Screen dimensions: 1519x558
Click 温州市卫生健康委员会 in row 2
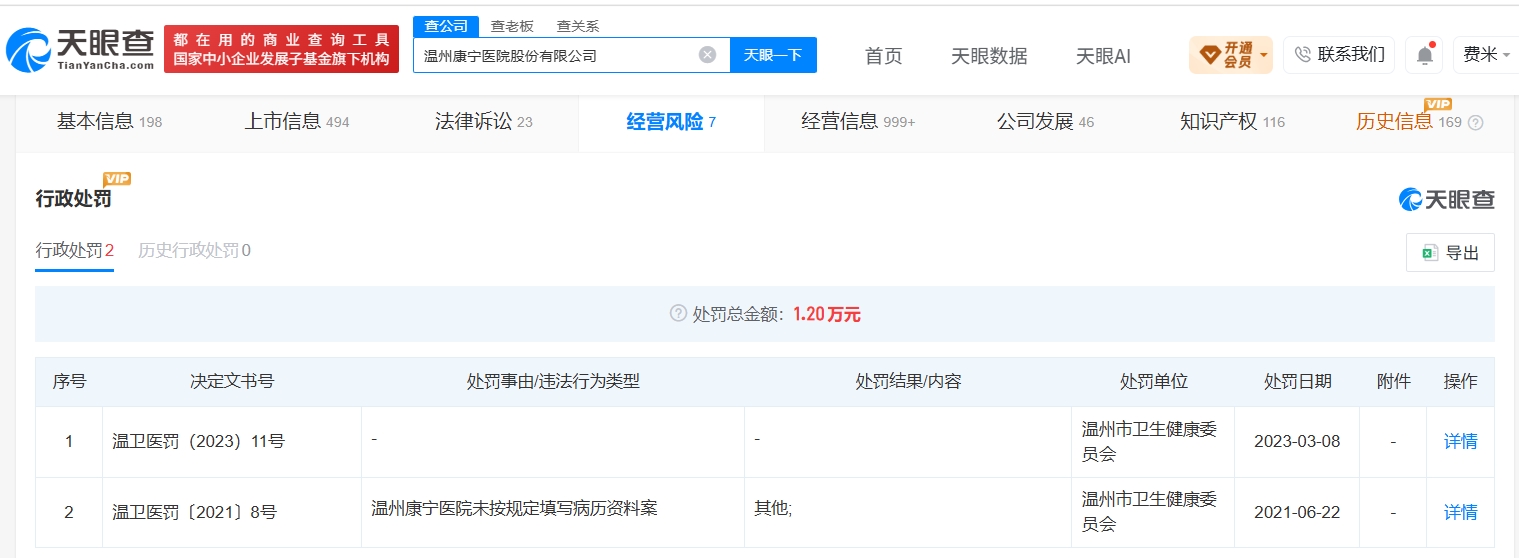tap(1149, 512)
